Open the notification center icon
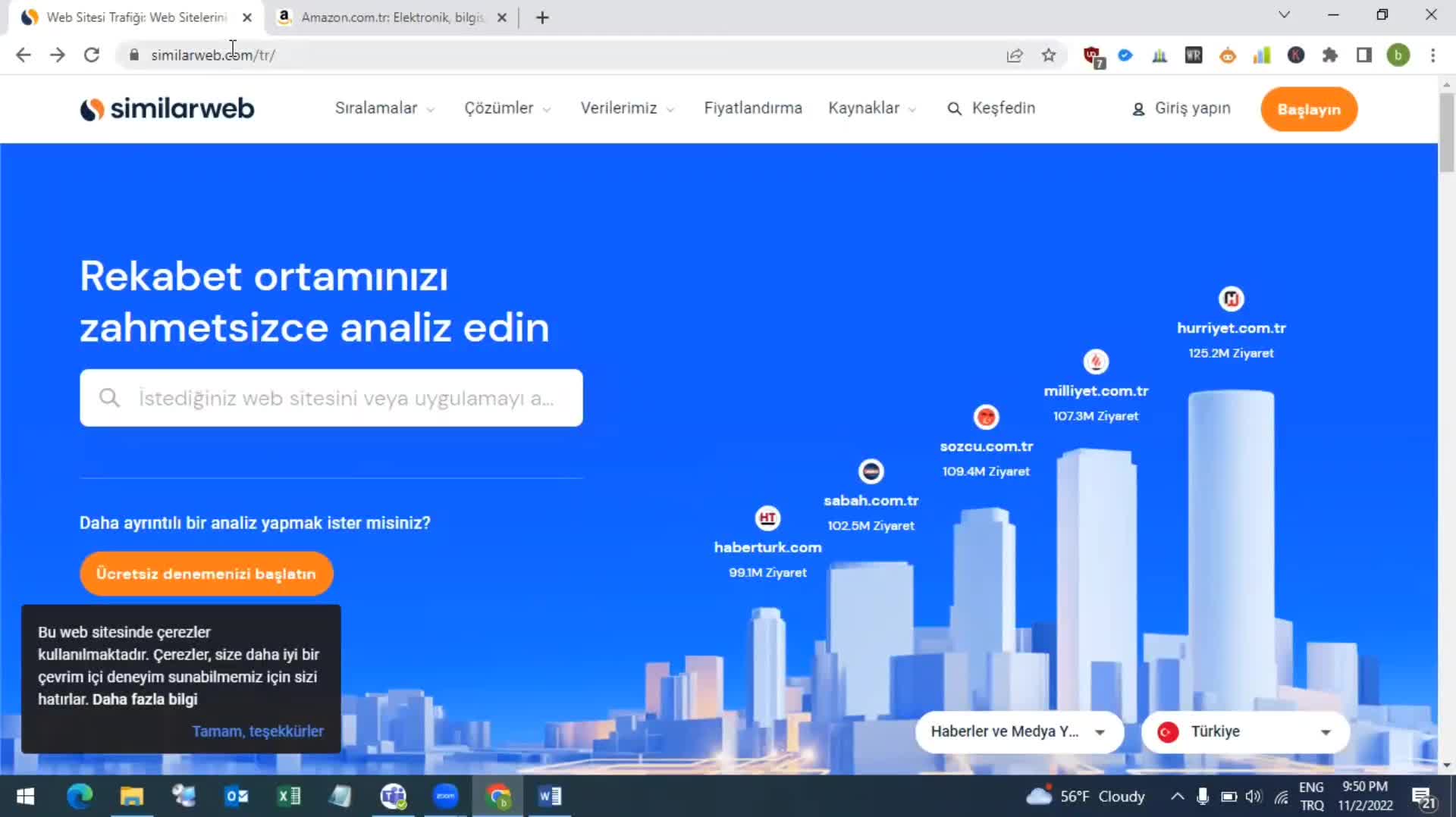The width and height of the screenshot is (1456, 817). 1423,797
